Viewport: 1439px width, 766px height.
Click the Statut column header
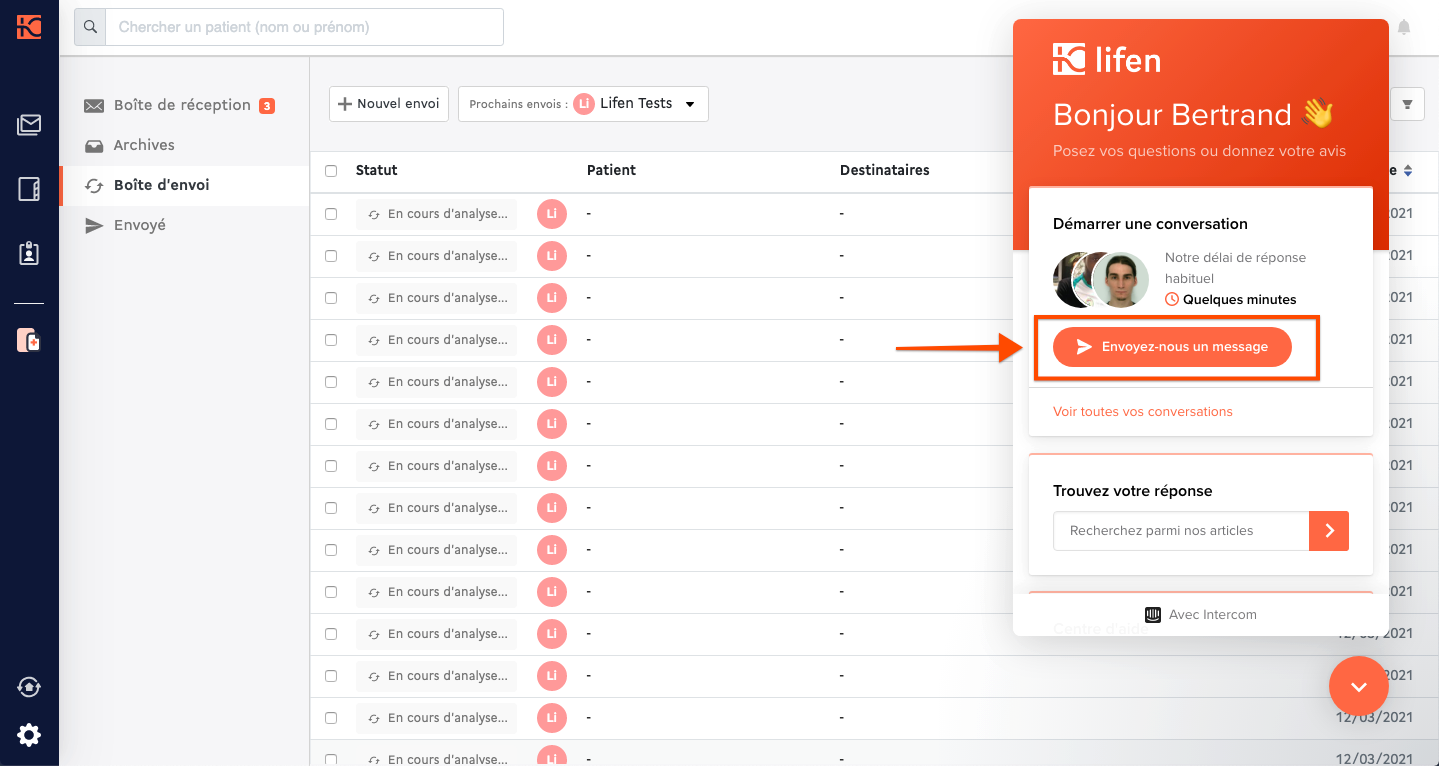tap(377, 170)
